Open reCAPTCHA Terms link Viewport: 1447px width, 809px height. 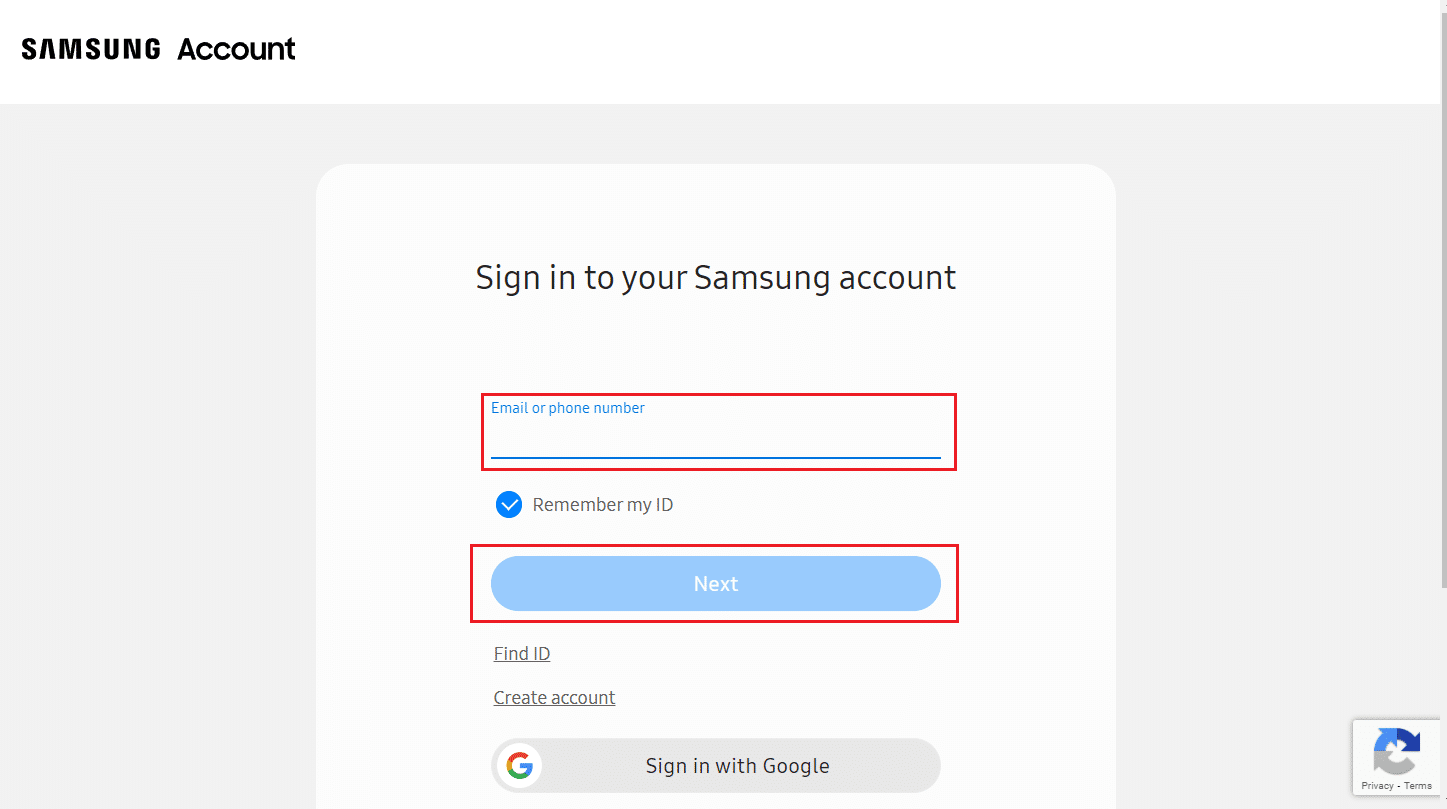(1418, 786)
